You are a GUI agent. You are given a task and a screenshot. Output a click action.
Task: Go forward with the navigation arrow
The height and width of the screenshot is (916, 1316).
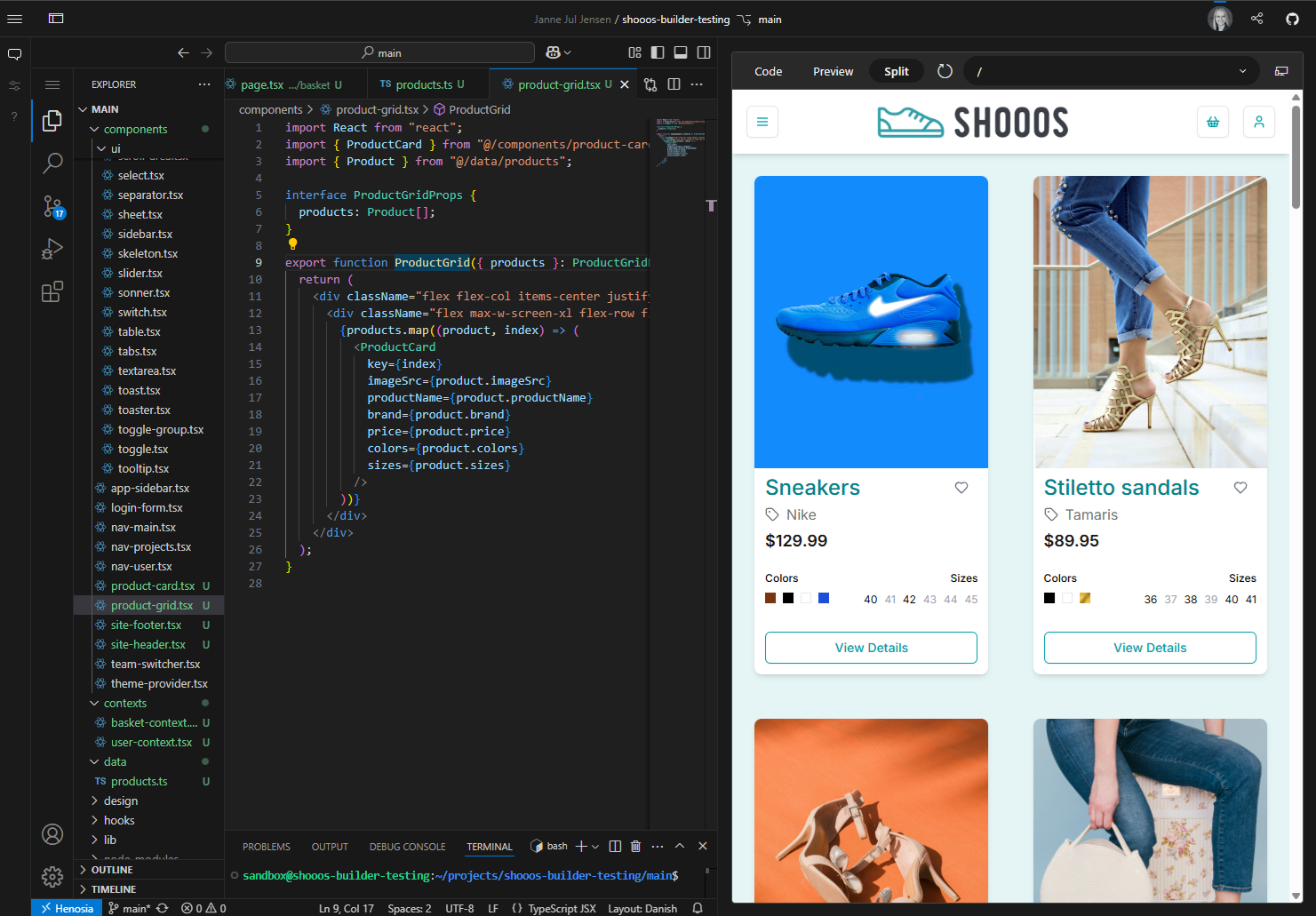point(207,53)
